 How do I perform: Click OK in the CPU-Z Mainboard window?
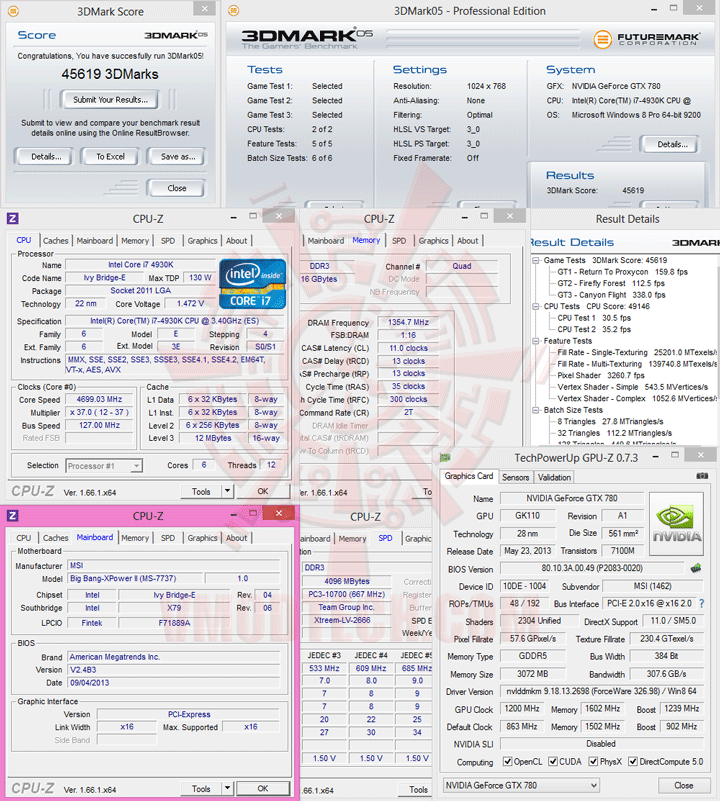click(x=263, y=789)
